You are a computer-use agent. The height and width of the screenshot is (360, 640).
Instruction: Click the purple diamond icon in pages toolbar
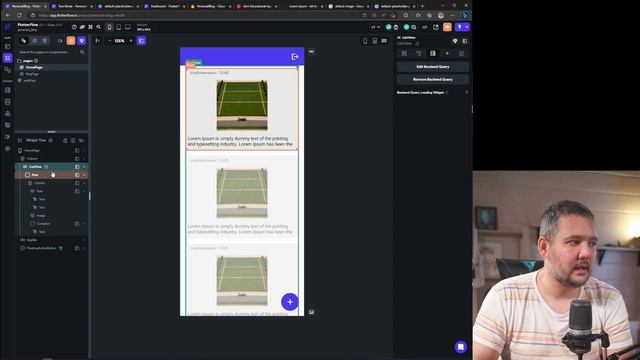pos(82,40)
